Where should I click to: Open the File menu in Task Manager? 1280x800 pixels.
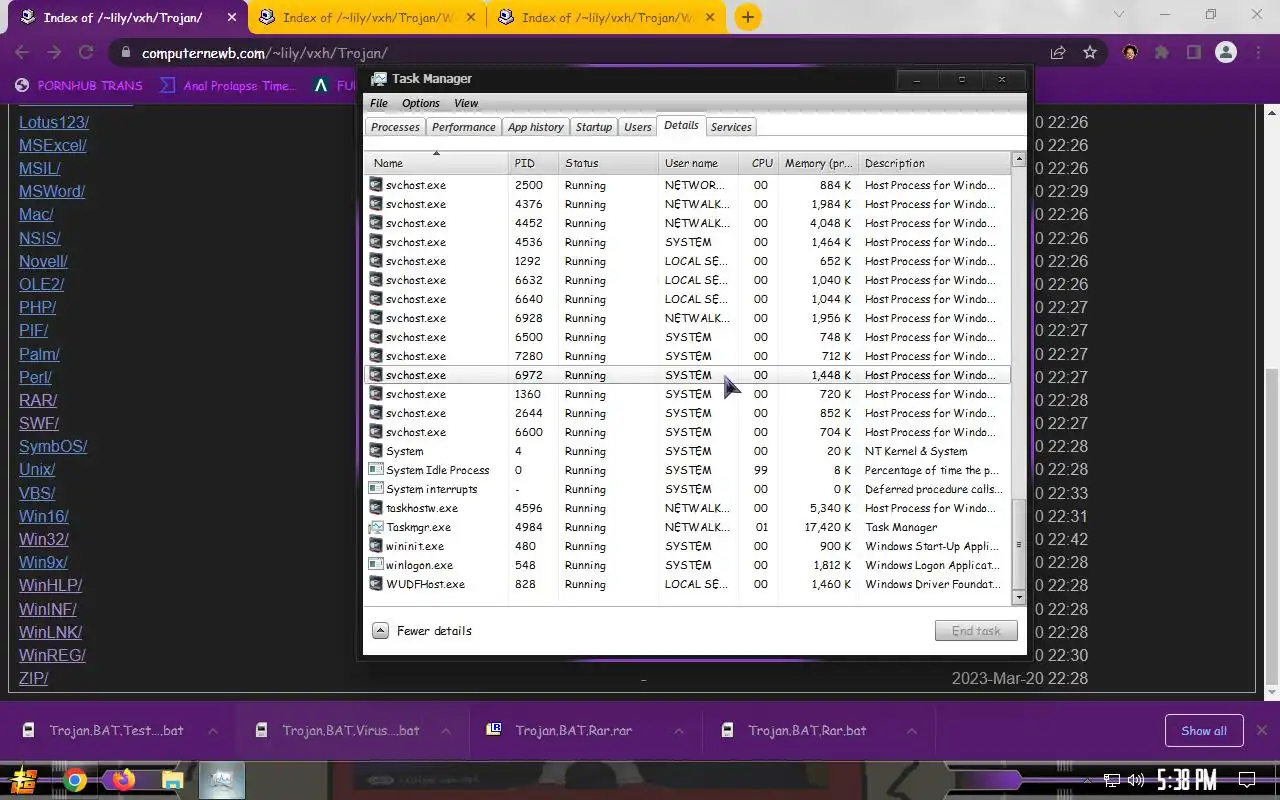pos(379,103)
